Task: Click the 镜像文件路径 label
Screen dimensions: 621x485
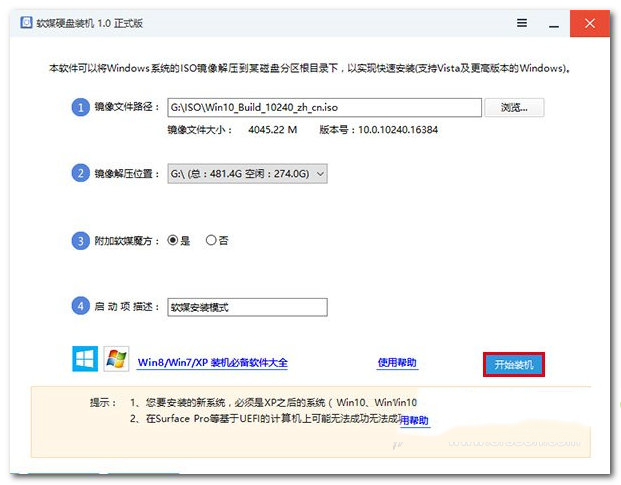Action: 127,107
